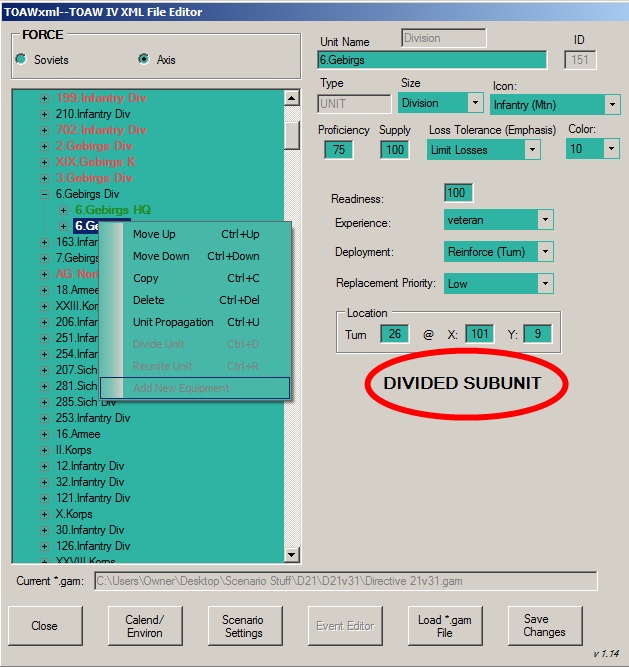Select XIX.Gebirgs K in the tree
Viewport: 629px width, 667px height.
coord(96,162)
